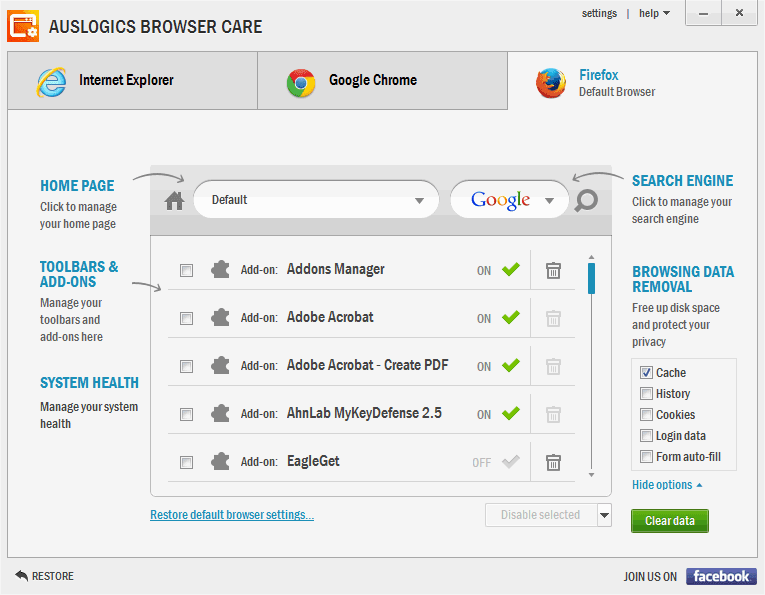Click the SEARCH ENGINE heading
The width and height of the screenshot is (765, 595).
pos(683,181)
